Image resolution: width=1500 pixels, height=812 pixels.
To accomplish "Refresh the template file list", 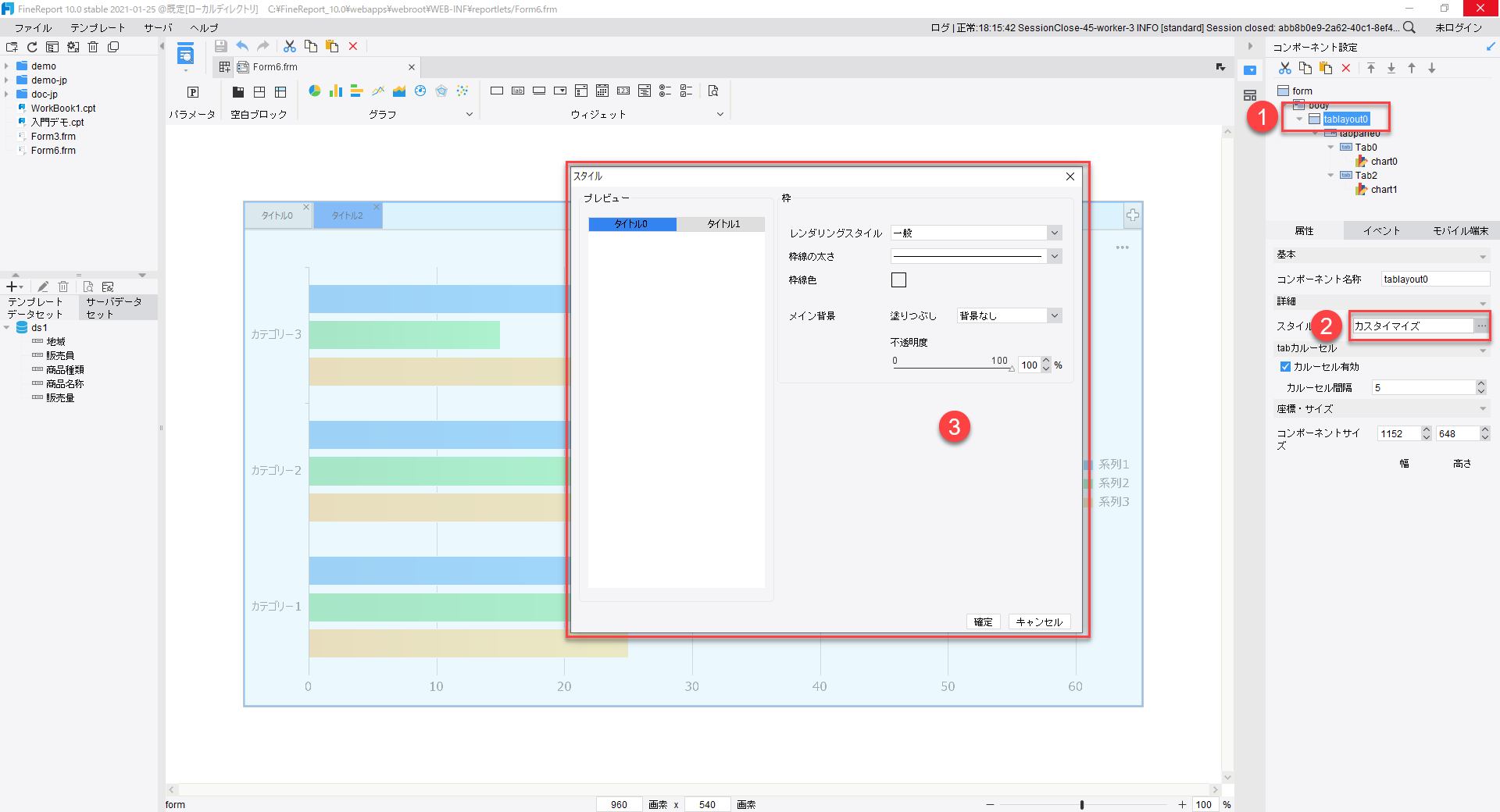I will pyautogui.click(x=32, y=47).
